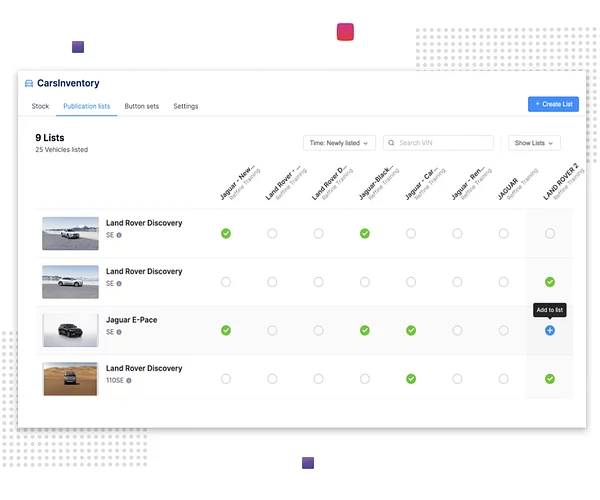The height and width of the screenshot is (500, 600).
Task: Click magnifier icon in VIN search box
Action: pos(392,143)
